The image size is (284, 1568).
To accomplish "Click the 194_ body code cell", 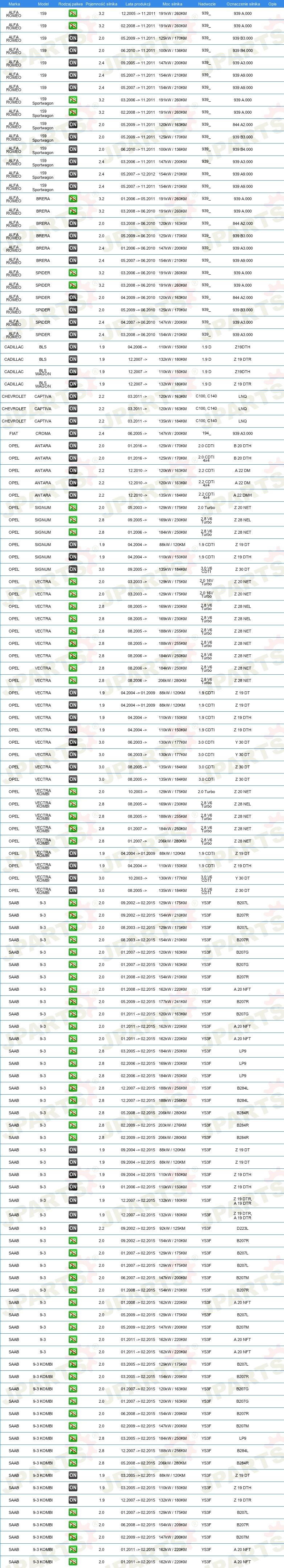I will coord(207,433).
